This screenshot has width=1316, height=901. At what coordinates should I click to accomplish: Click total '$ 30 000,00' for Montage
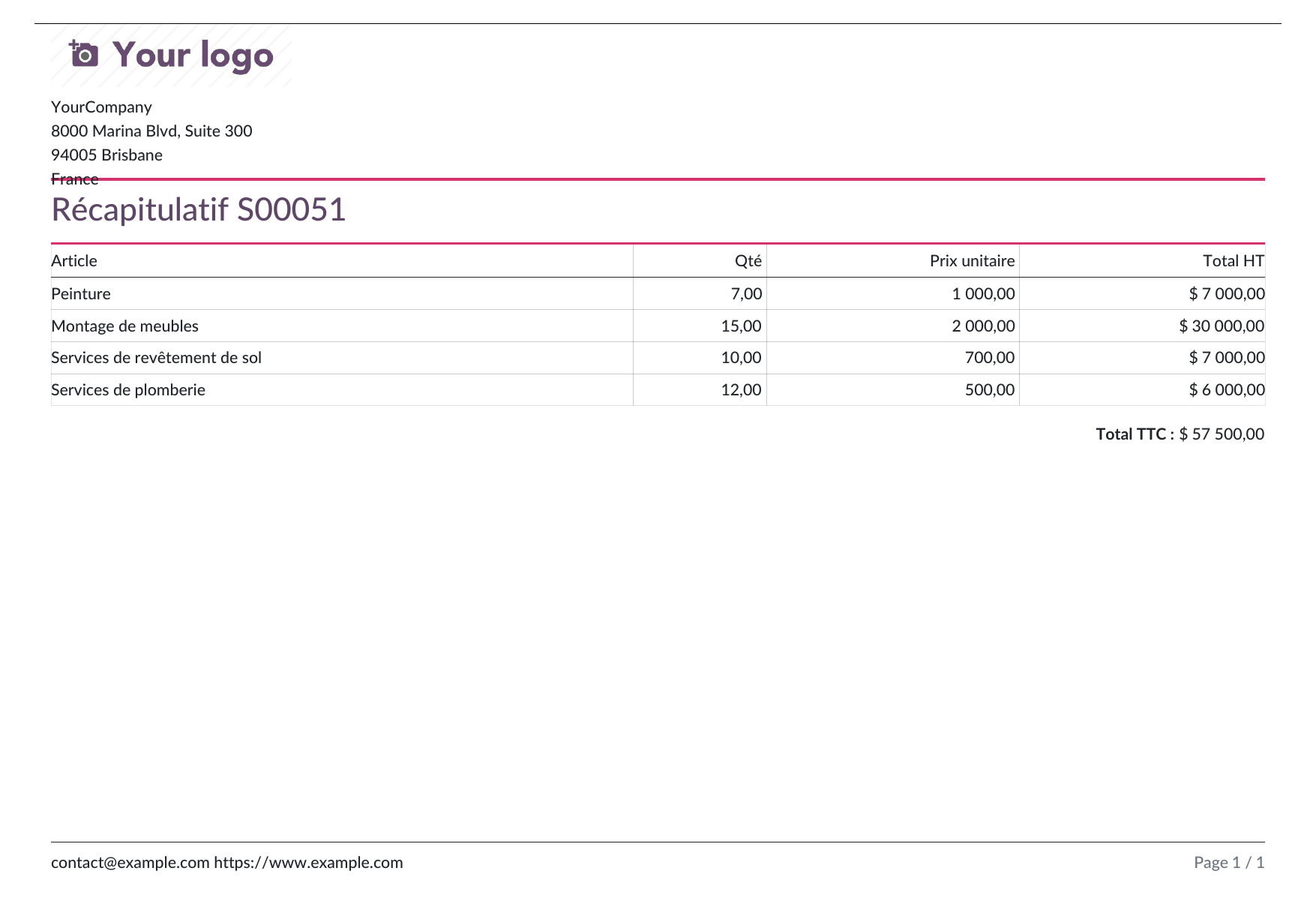click(x=1222, y=326)
